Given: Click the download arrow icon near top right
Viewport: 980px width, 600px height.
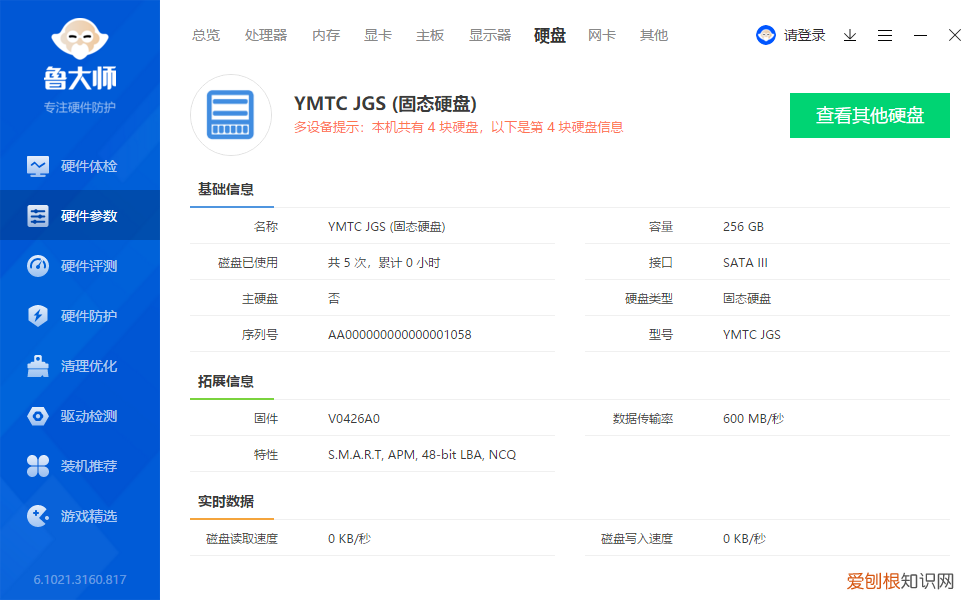Looking at the screenshot, I should (850, 35).
